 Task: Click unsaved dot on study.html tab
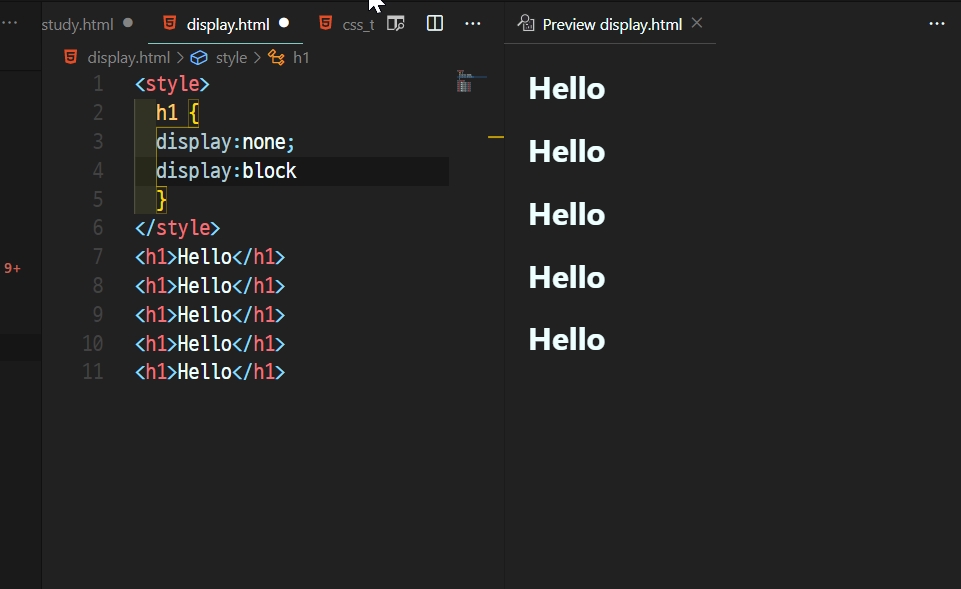point(127,23)
